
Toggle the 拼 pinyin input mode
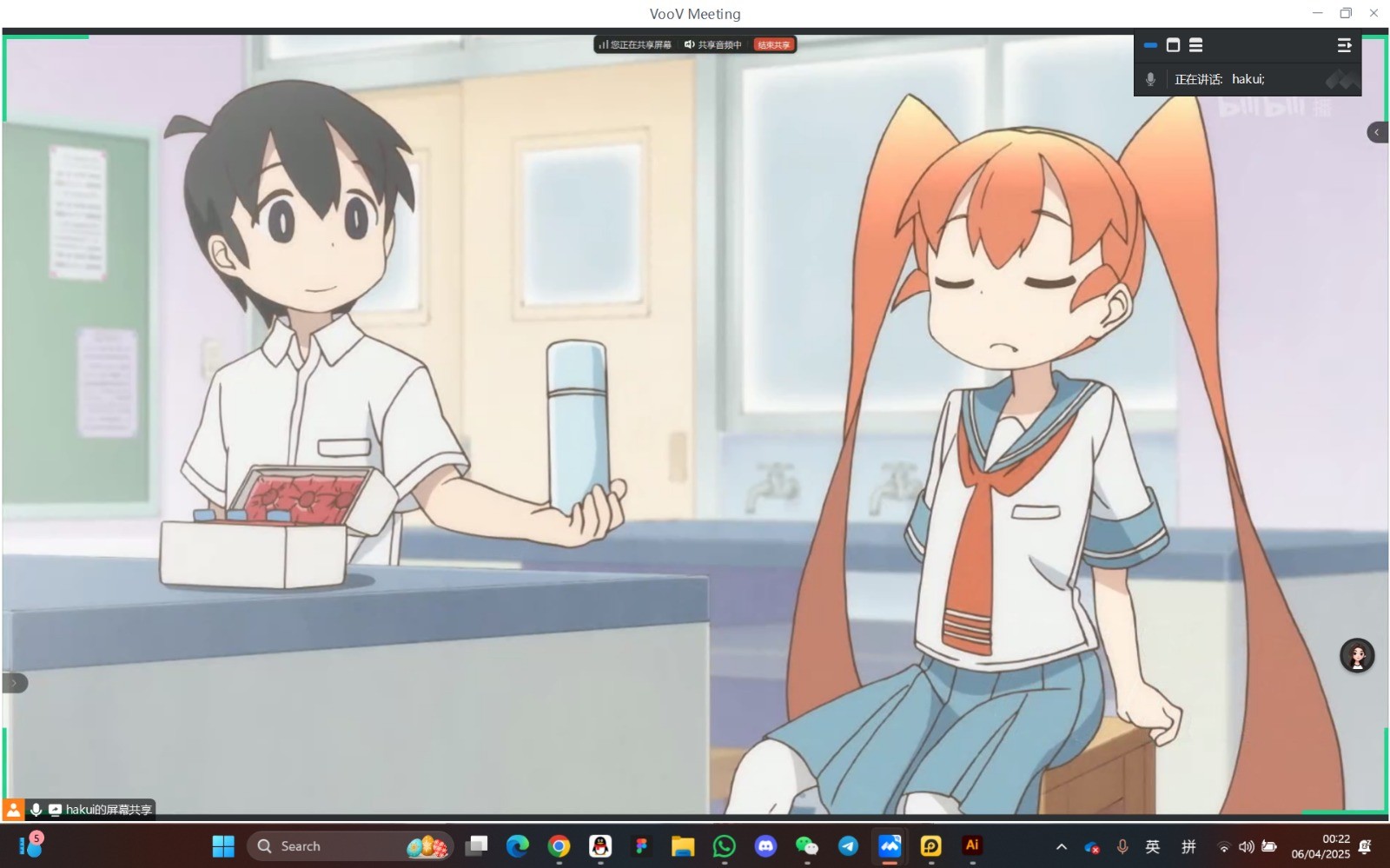click(1189, 846)
